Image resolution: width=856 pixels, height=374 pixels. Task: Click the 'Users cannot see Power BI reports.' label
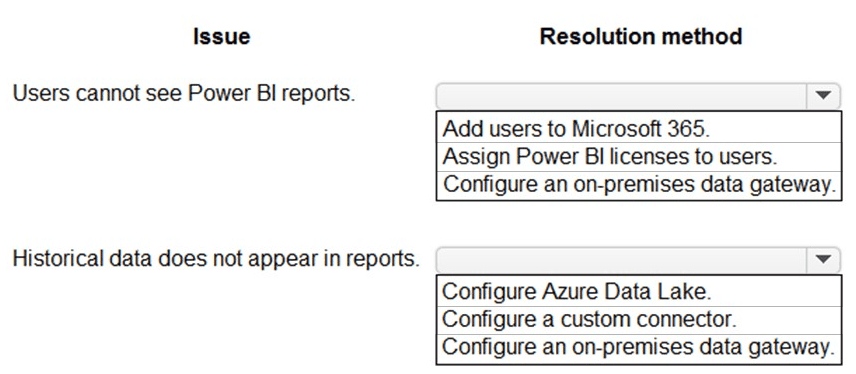coord(184,94)
